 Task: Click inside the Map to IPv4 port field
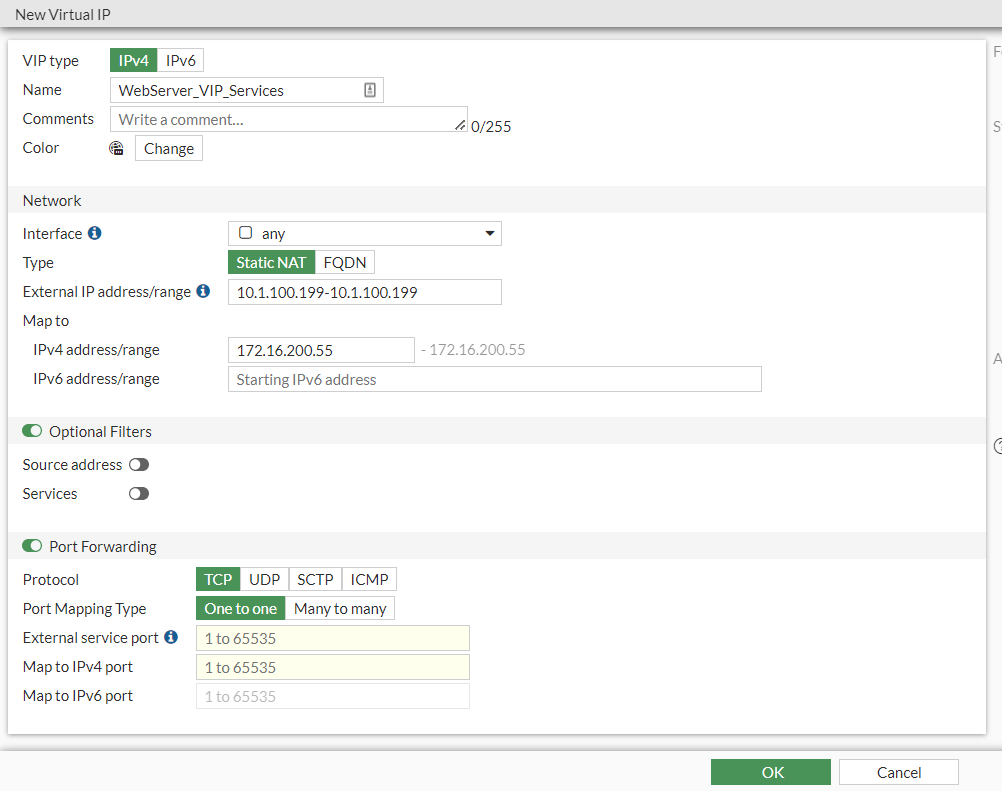(x=333, y=667)
